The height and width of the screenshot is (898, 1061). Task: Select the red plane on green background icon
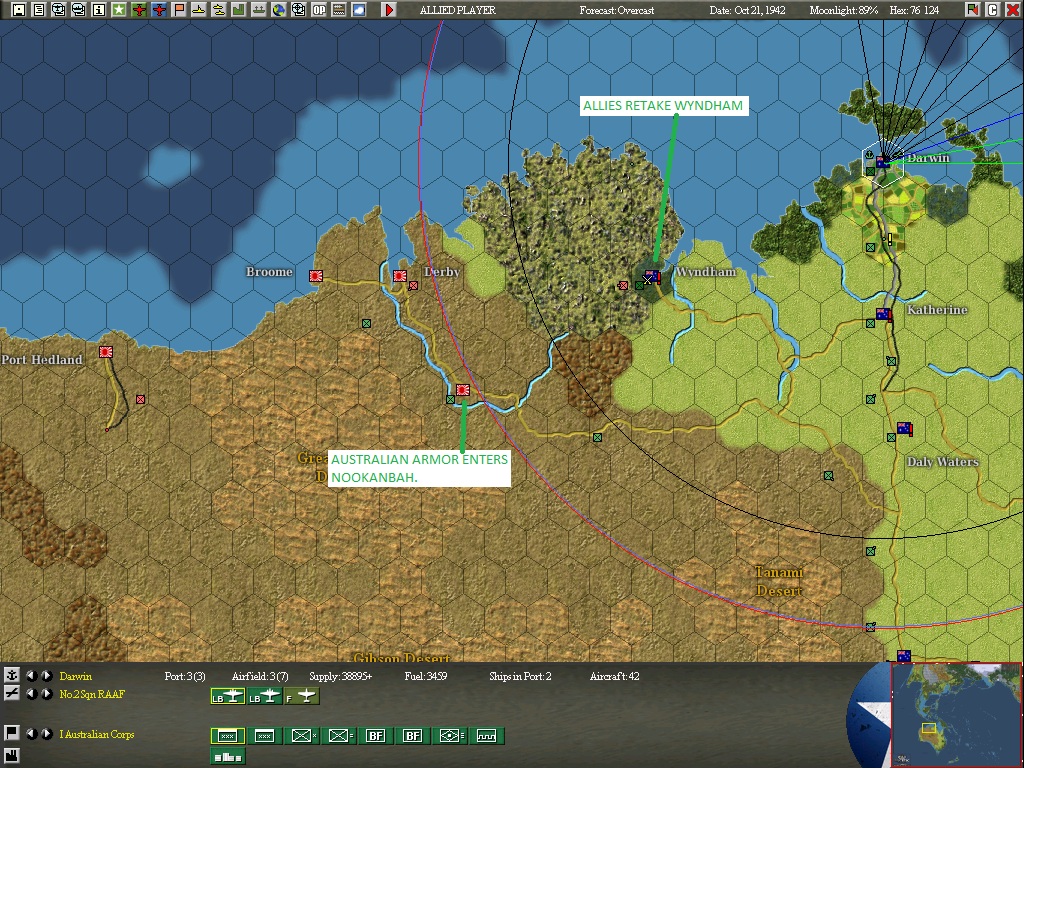(x=139, y=9)
